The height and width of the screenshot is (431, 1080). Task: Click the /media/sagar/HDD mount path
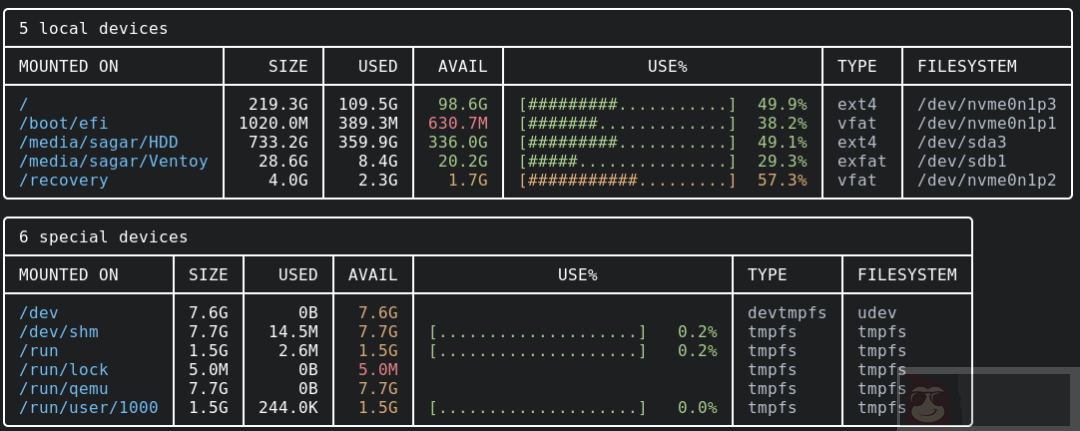(98, 142)
